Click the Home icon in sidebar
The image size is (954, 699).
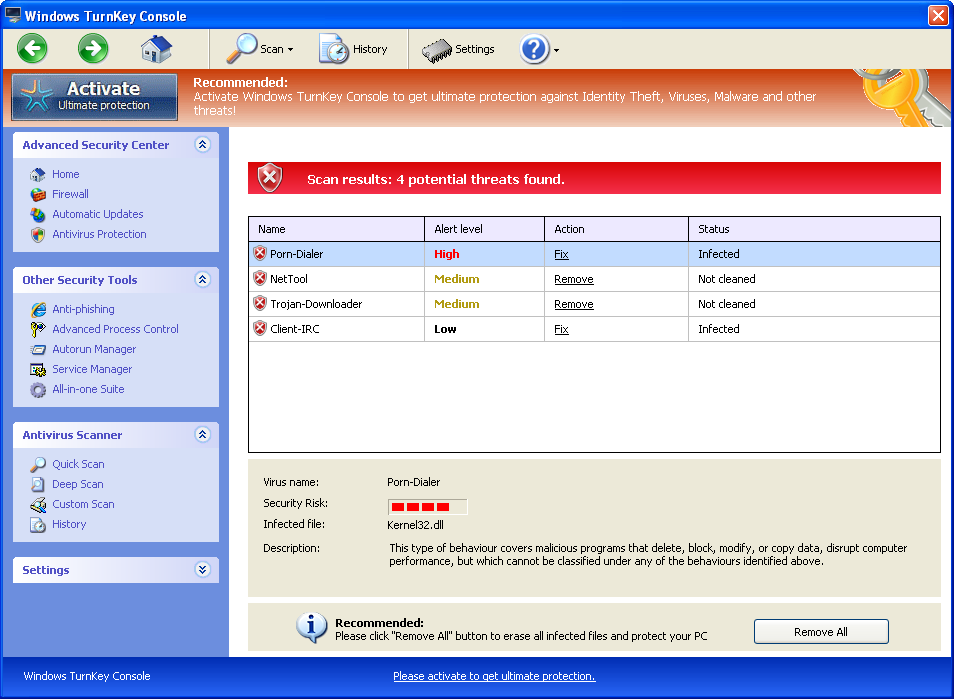38,175
